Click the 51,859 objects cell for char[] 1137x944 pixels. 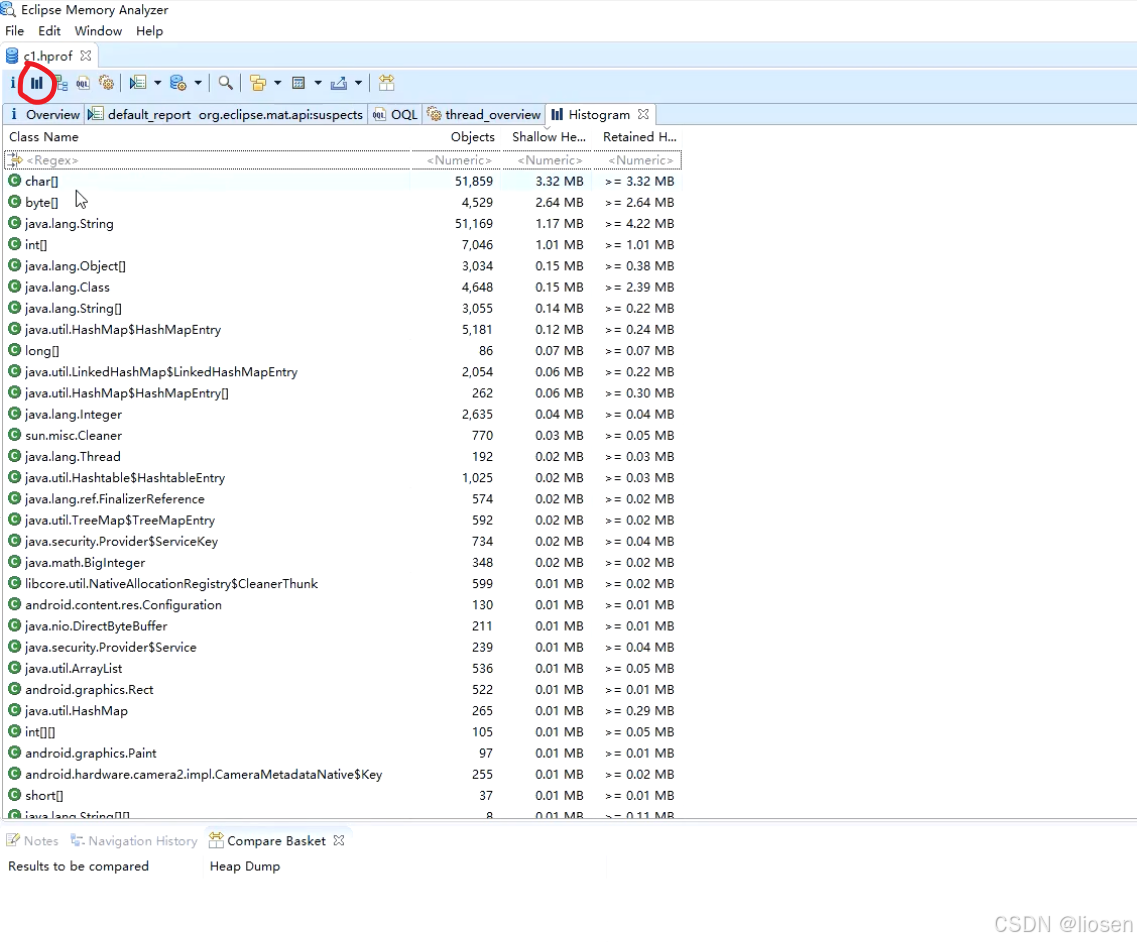(474, 181)
